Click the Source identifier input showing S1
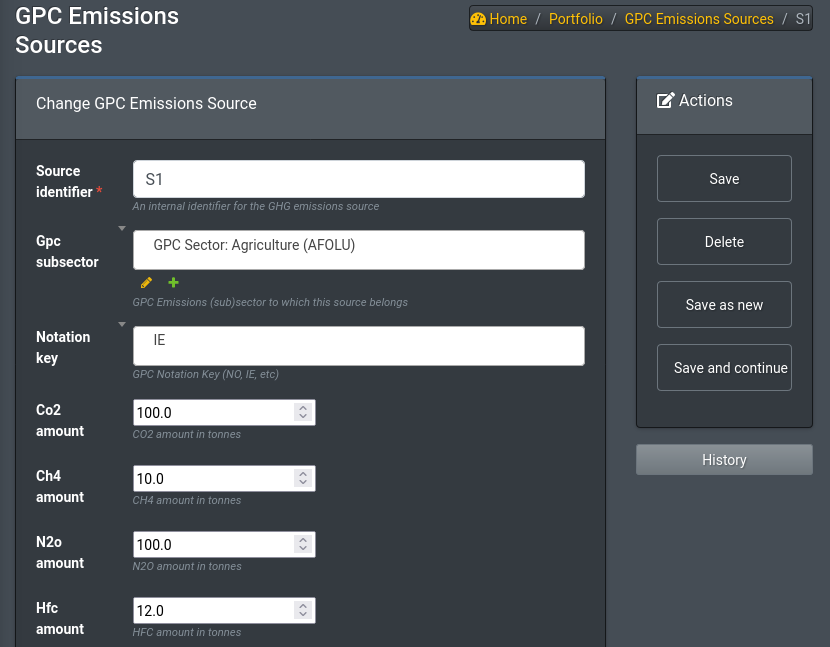Viewport: 830px width, 647px height. [x=359, y=179]
